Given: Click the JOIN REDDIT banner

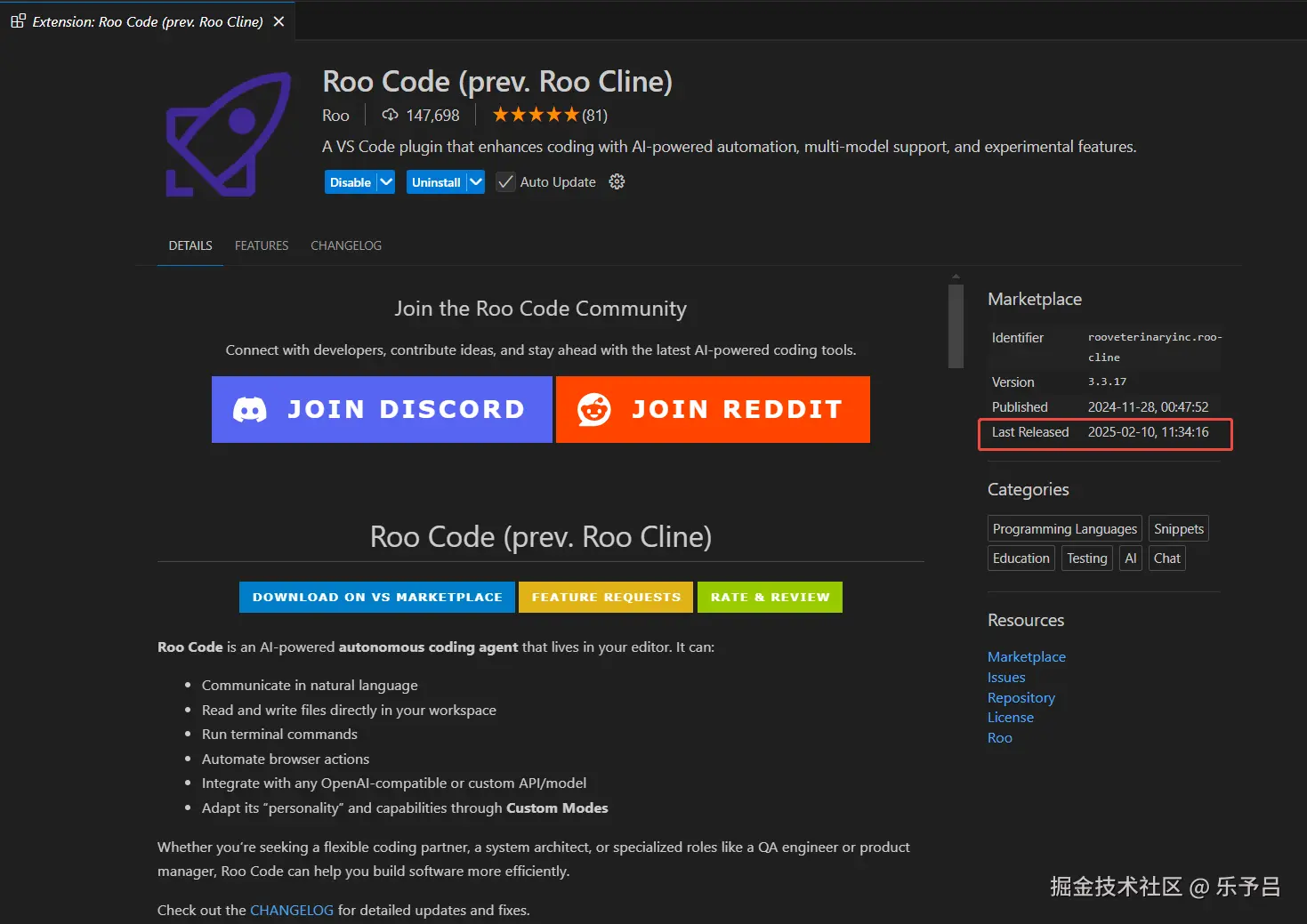Looking at the screenshot, I should pos(713,409).
